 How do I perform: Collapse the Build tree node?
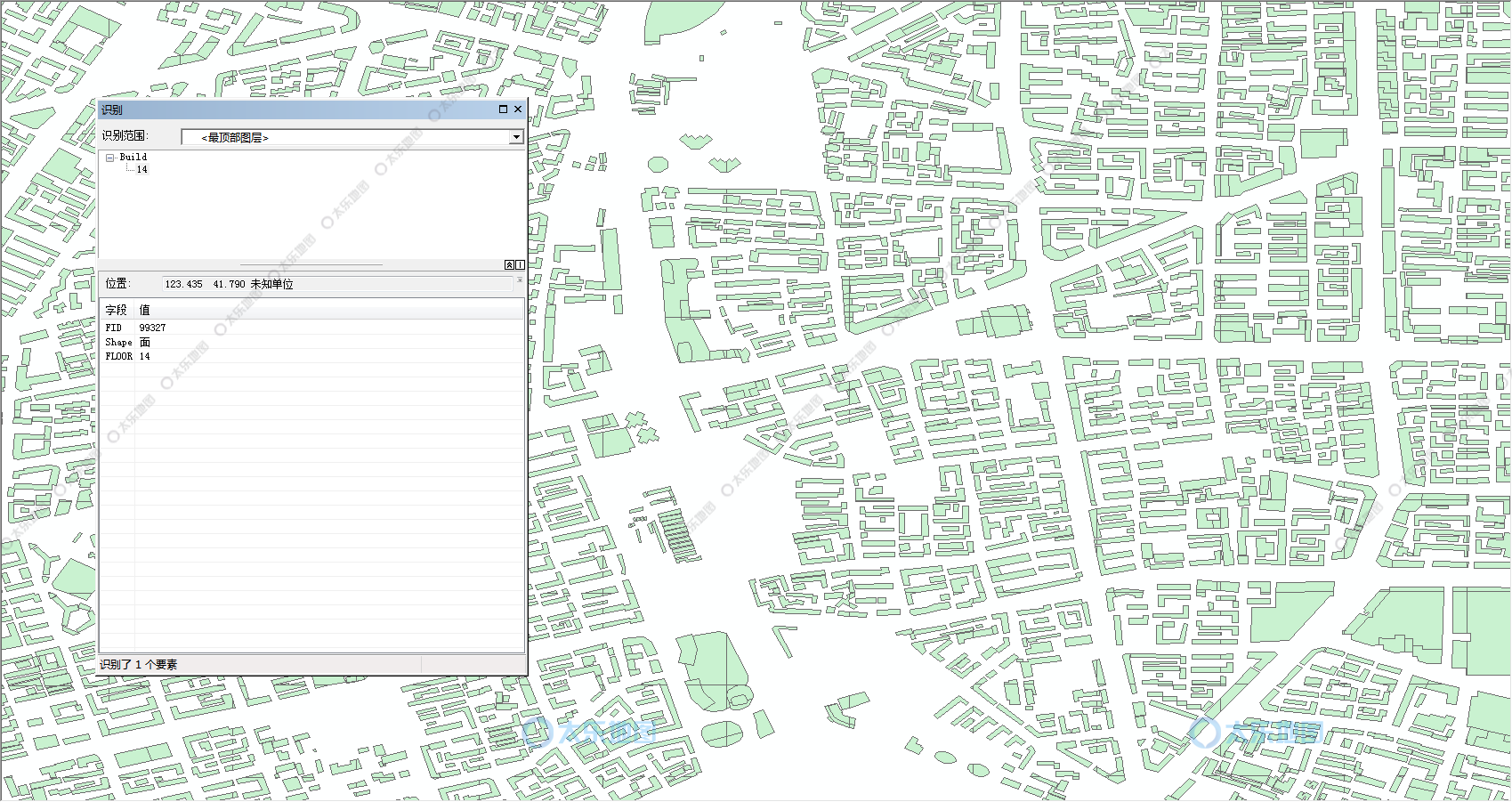coord(110,158)
